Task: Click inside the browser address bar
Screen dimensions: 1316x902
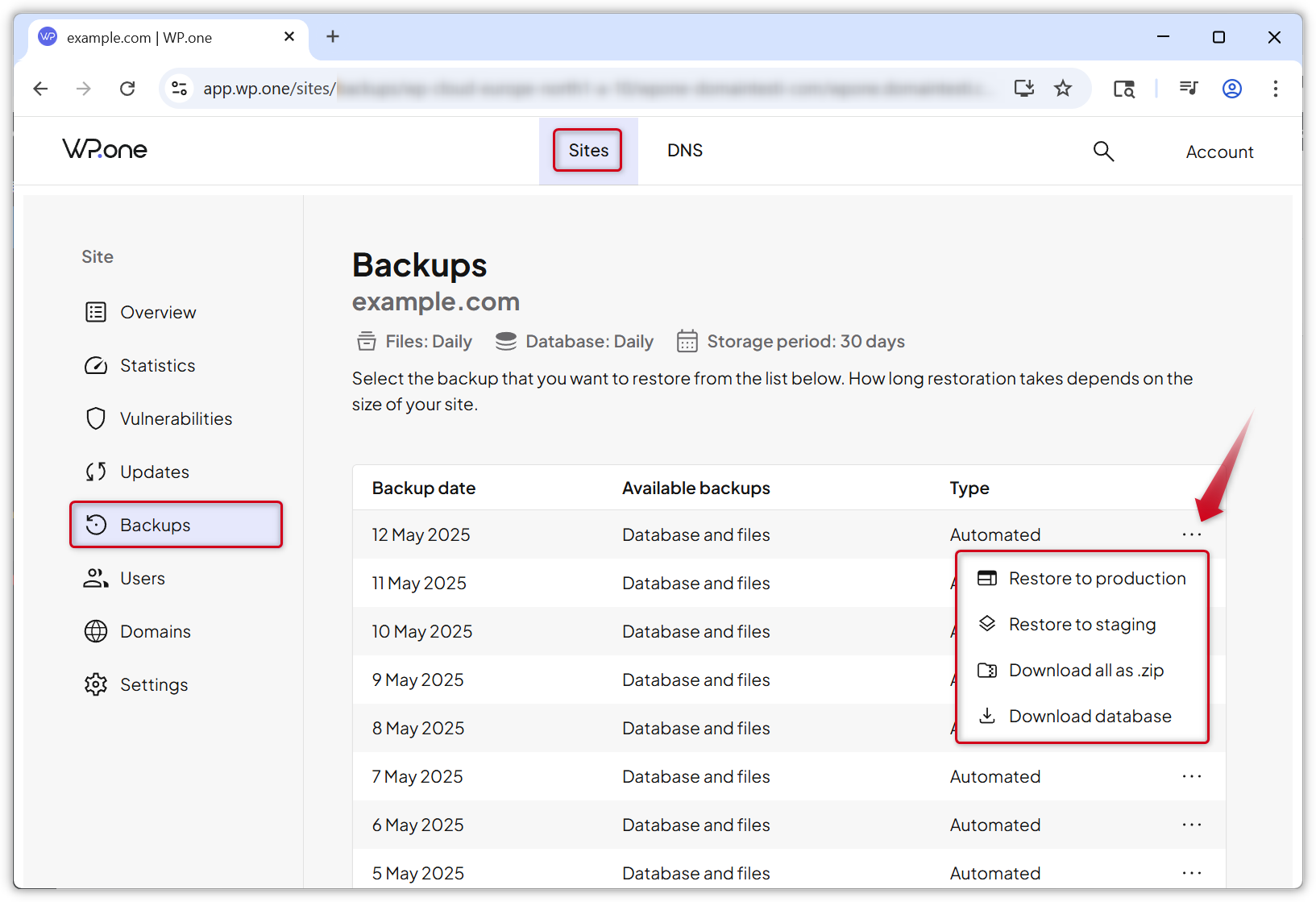Action: coord(564,89)
